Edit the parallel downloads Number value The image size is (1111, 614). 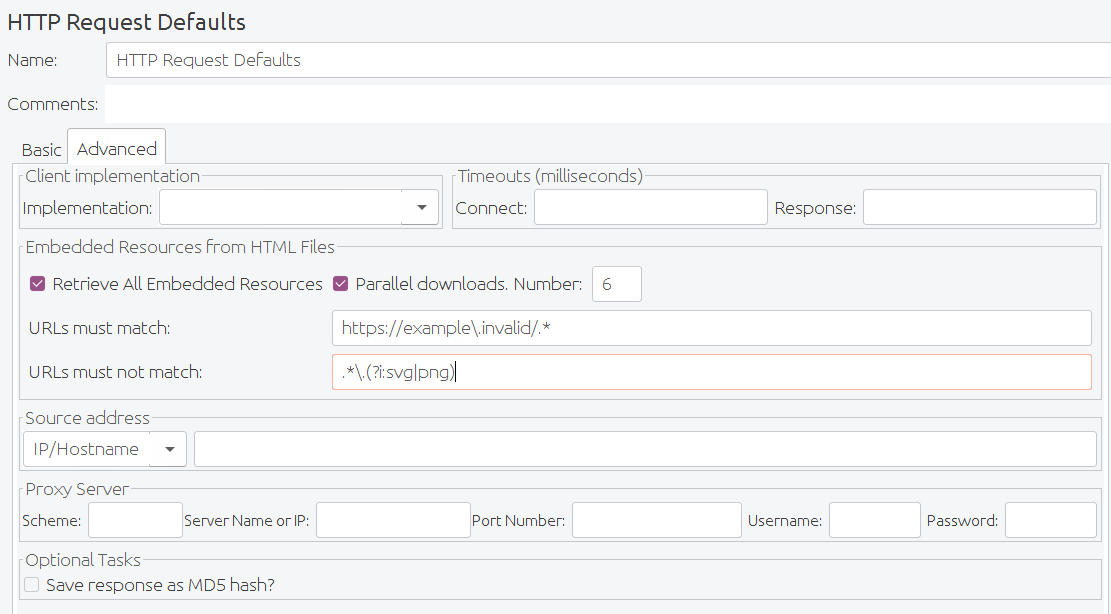click(x=617, y=284)
